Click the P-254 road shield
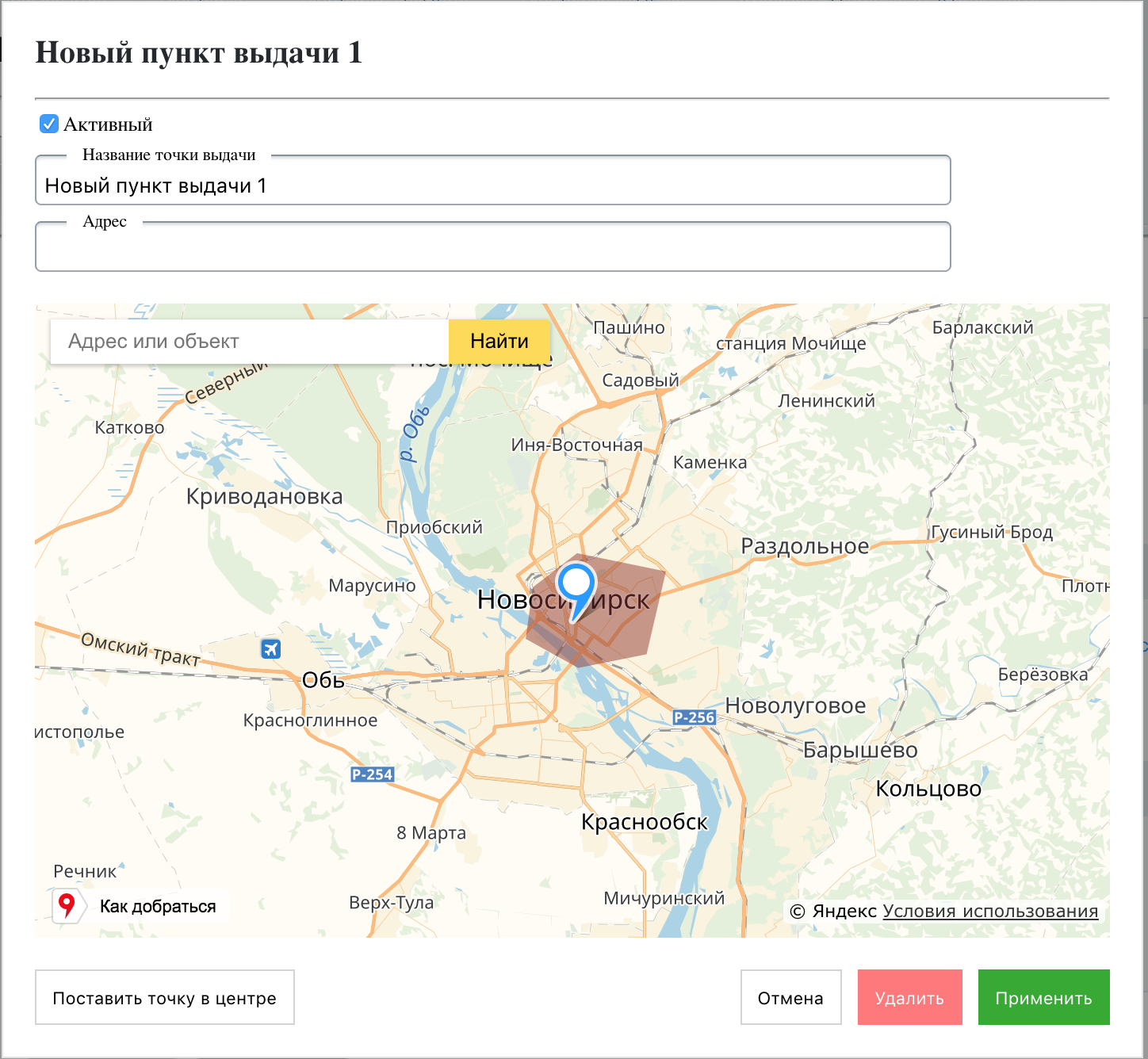The height and width of the screenshot is (1059, 1148). pos(372,774)
